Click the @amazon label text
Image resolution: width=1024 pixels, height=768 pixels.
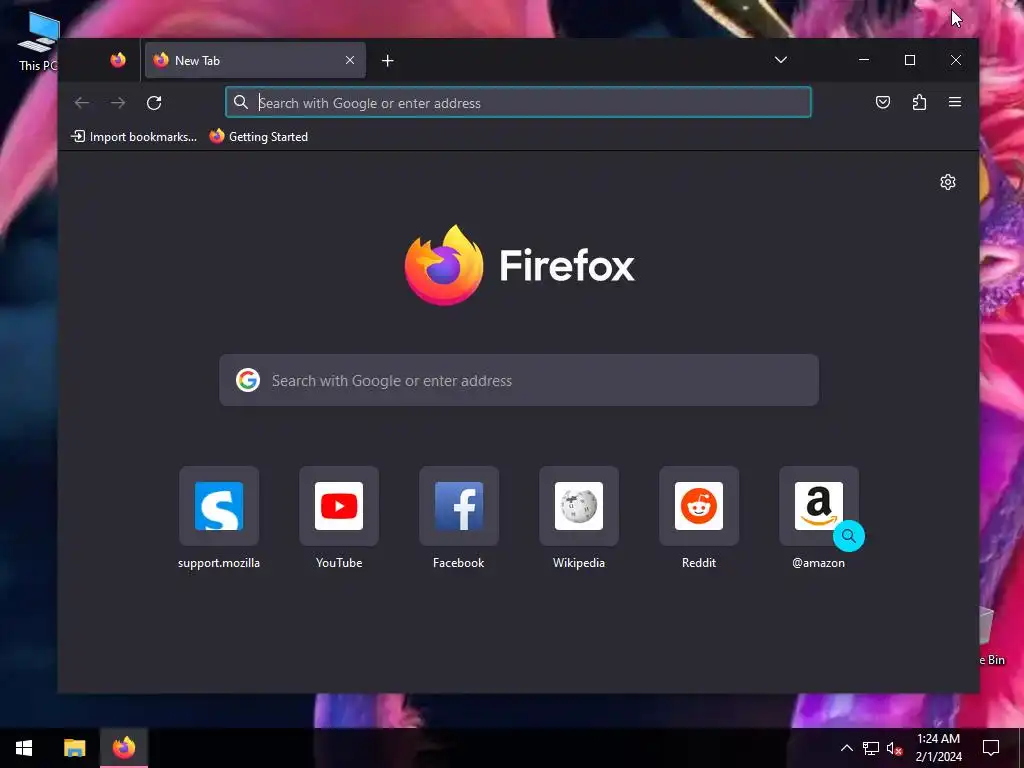[818, 563]
